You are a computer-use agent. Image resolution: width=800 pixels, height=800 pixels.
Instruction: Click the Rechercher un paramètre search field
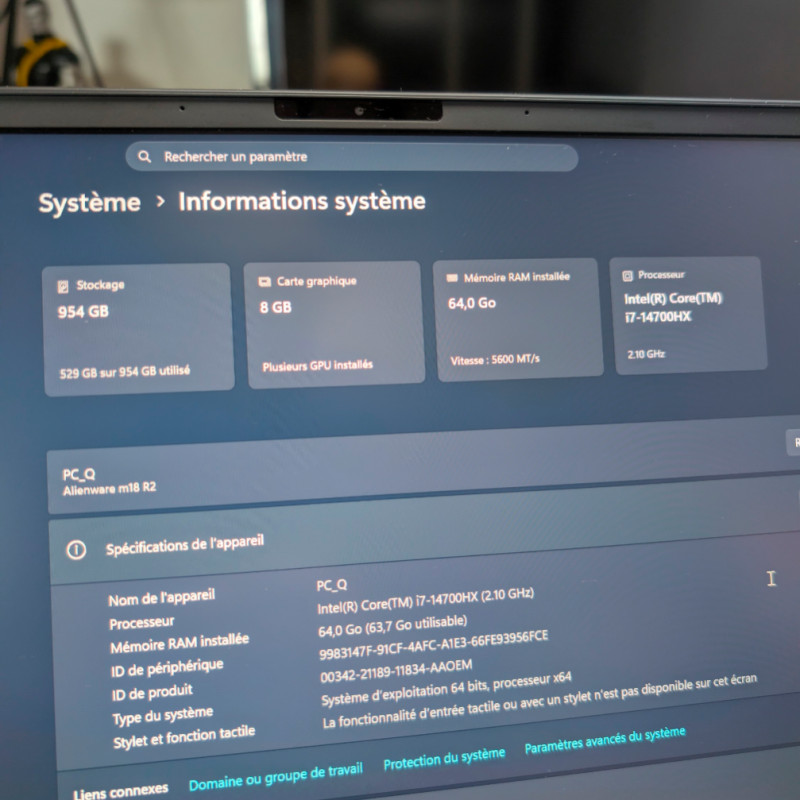coord(350,156)
